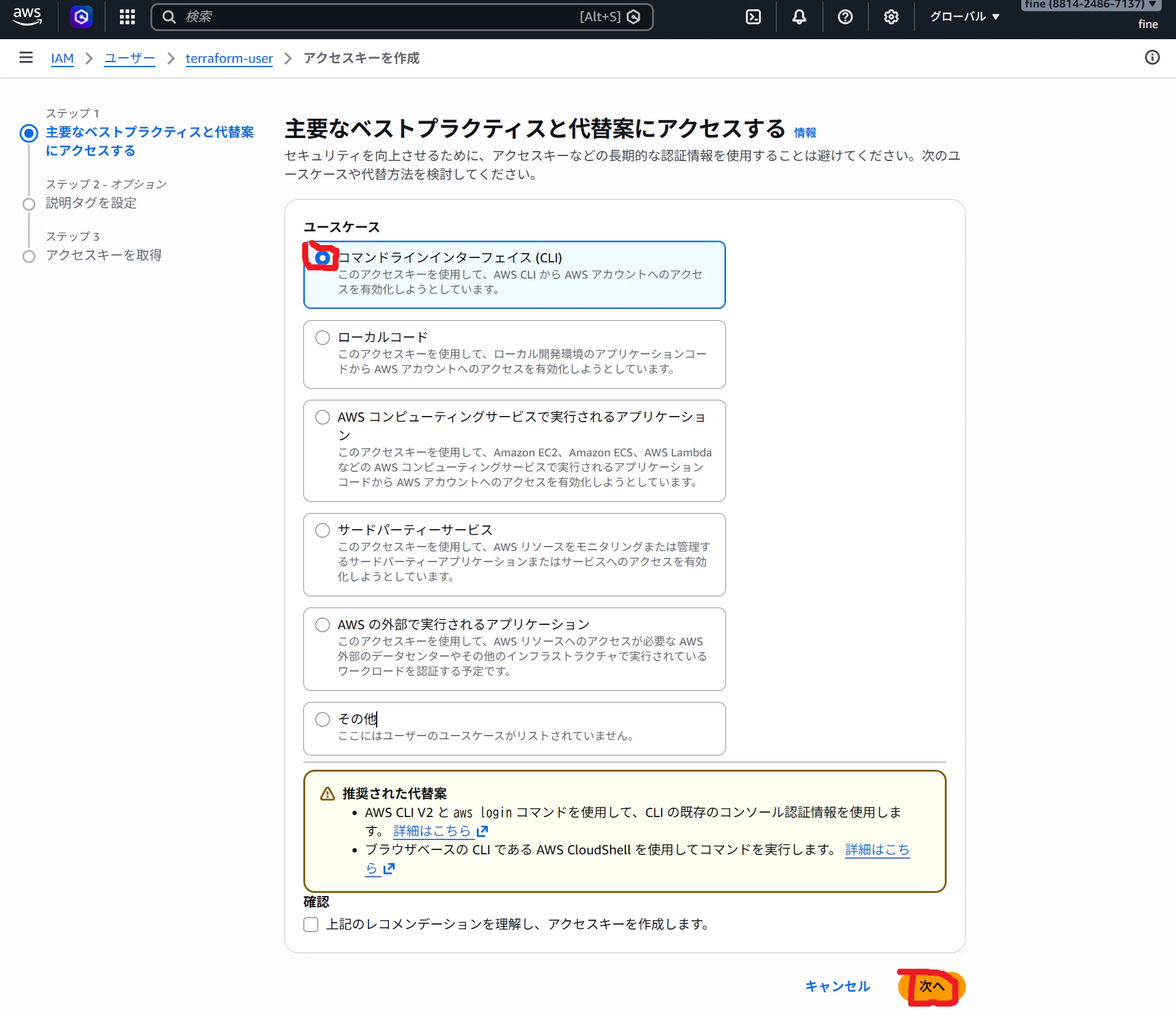Open the AWS home logo
This screenshot has height=1016, width=1176.
click(x=27, y=16)
